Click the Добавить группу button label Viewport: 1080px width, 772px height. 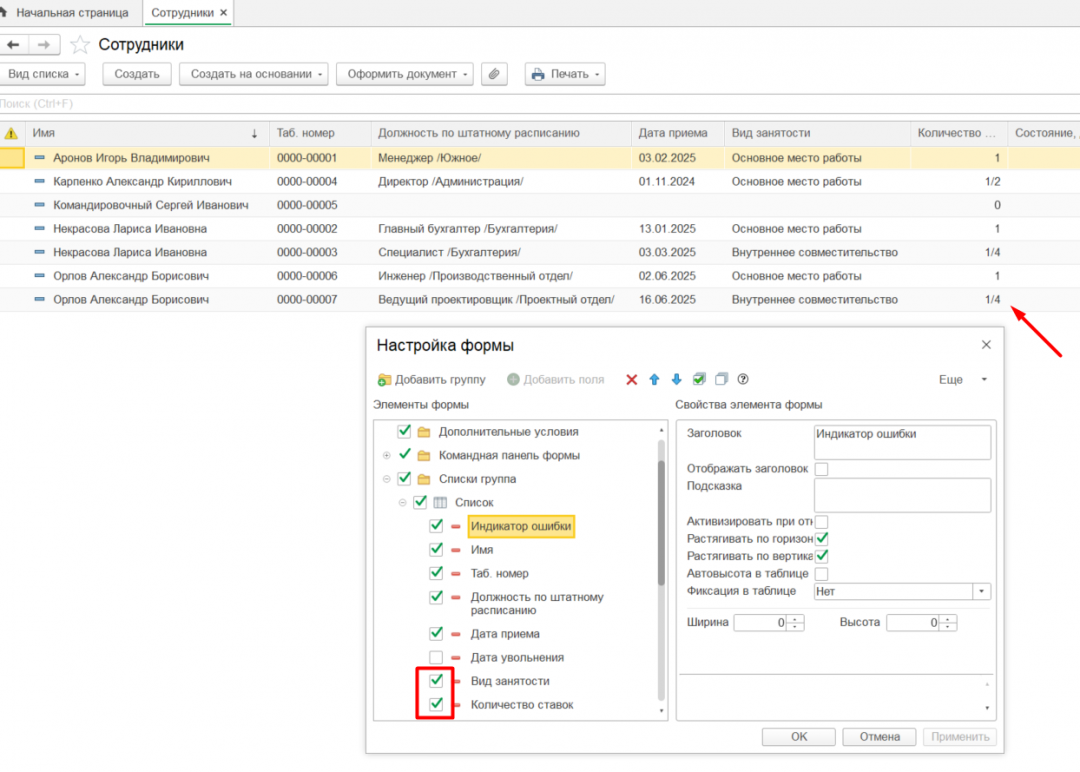tap(440, 379)
